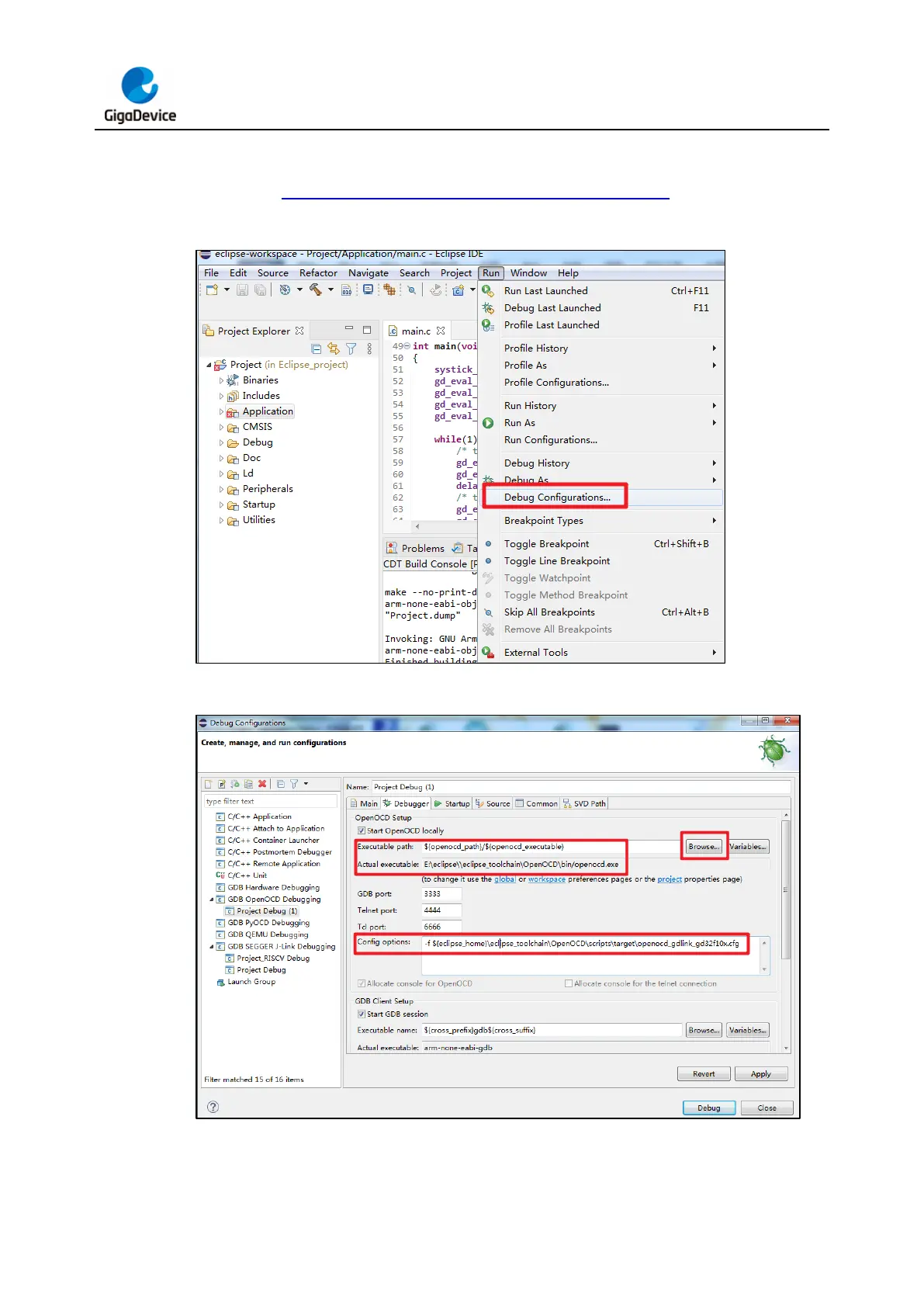
Task: Switch to the Startup tab
Action: tap(452, 804)
